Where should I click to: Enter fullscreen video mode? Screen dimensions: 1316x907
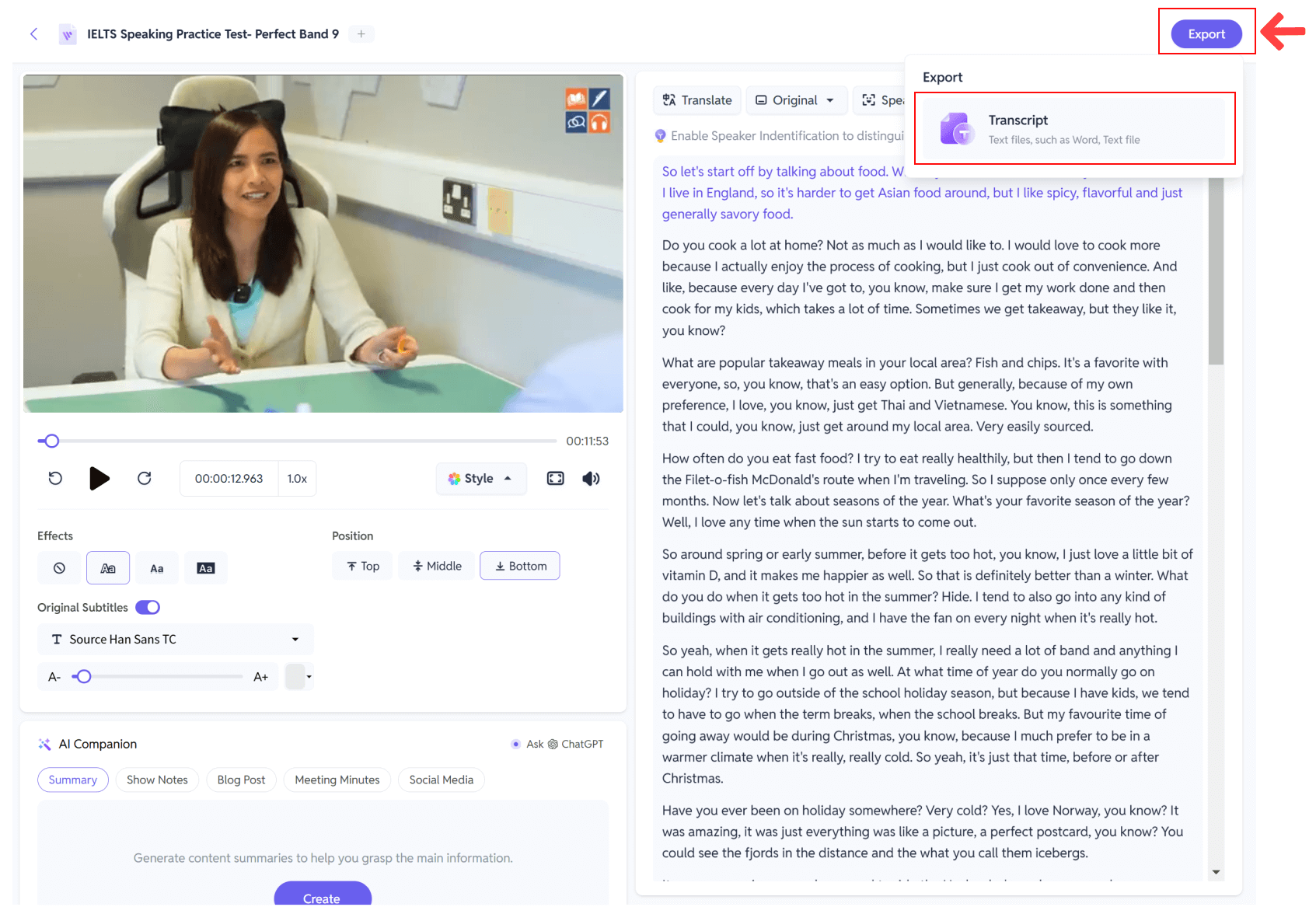coord(556,479)
